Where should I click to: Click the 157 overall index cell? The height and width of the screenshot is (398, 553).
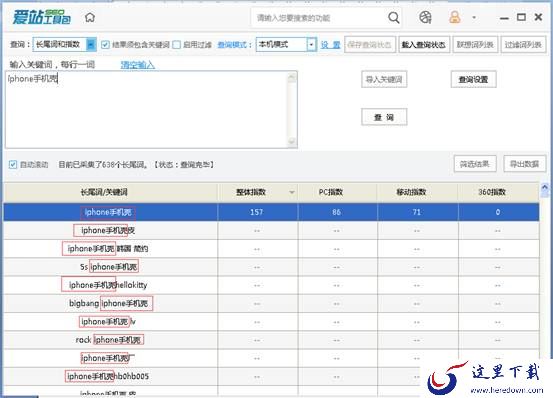coord(257,212)
